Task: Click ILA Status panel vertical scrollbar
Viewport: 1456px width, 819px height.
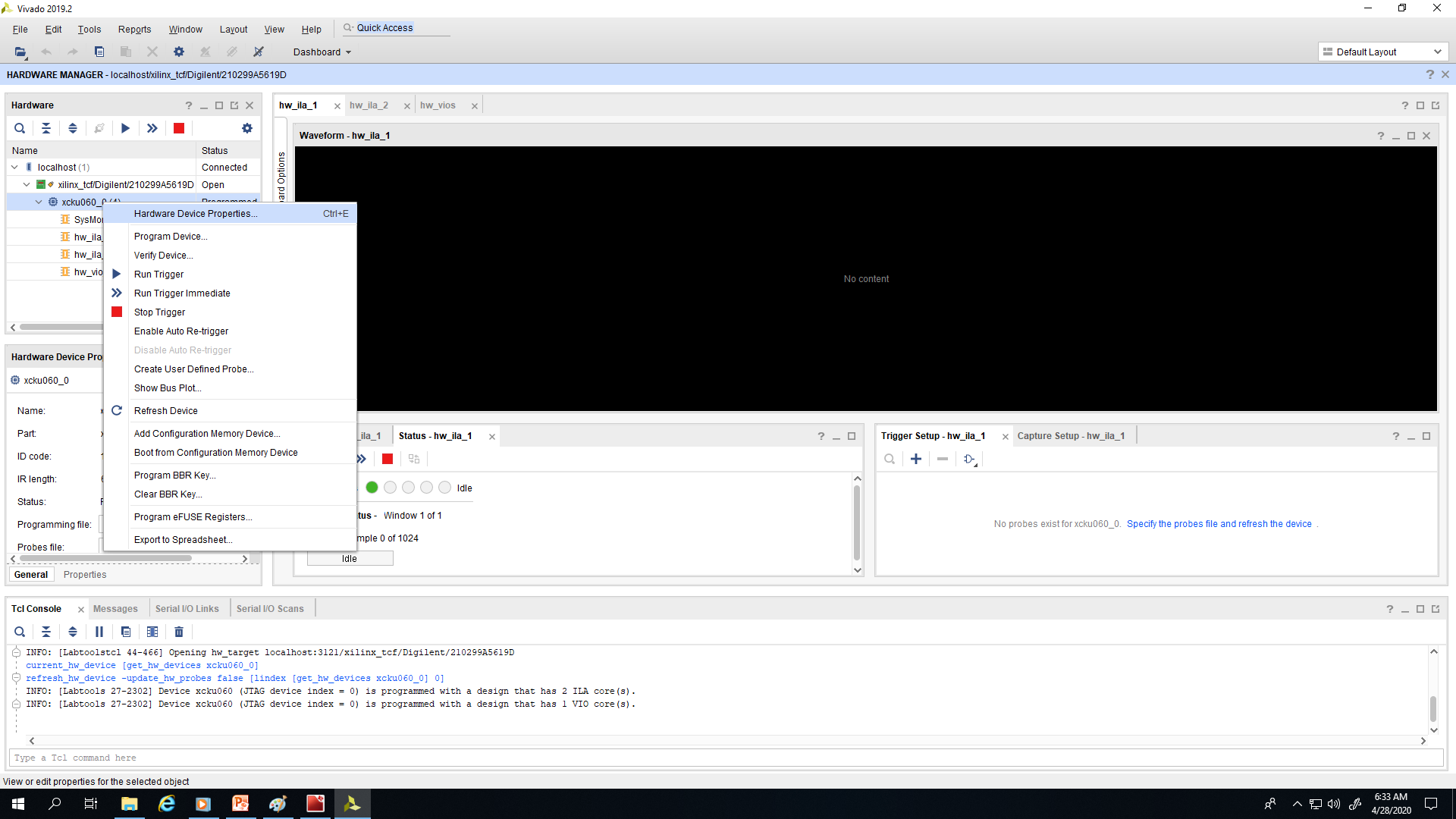Action: pyautogui.click(x=858, y=523)
